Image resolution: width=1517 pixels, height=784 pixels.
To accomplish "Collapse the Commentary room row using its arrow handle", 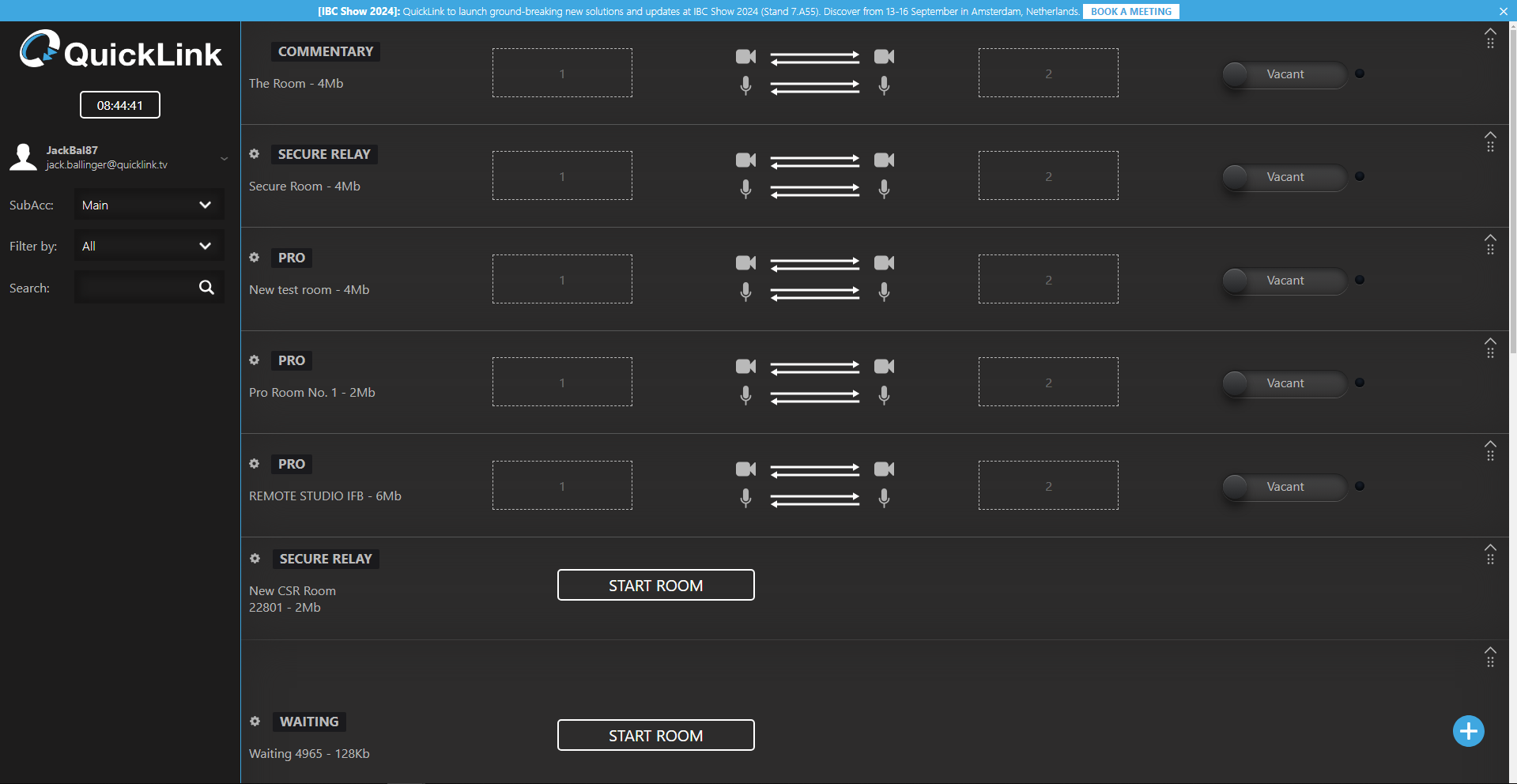I will click(x=1490, y=32).
